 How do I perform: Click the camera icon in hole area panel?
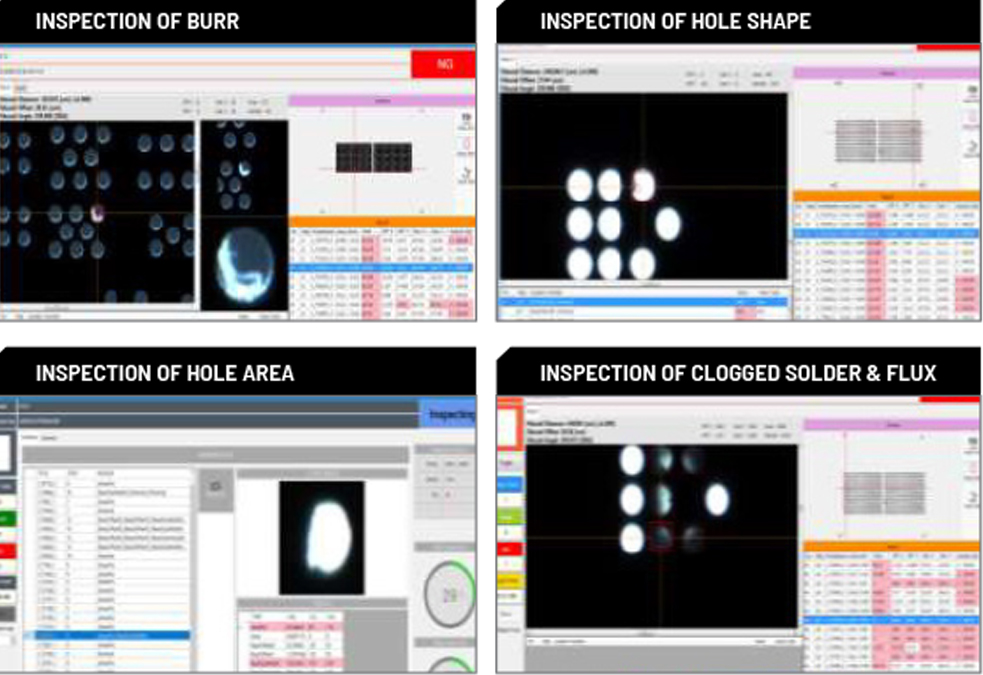tap(214, 487)
